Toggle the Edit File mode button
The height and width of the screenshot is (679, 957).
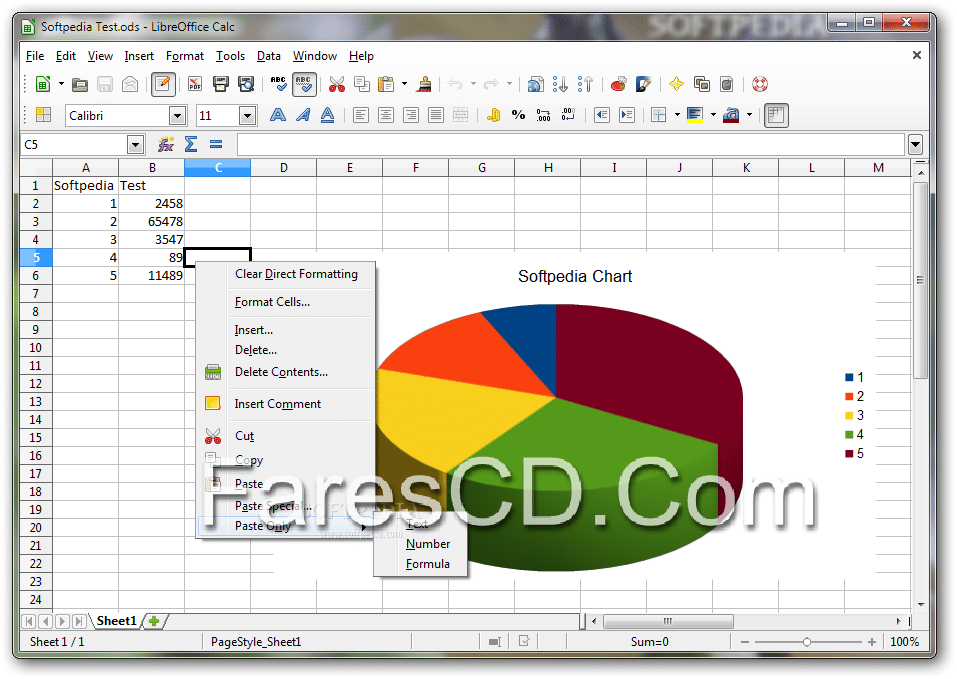163,84
